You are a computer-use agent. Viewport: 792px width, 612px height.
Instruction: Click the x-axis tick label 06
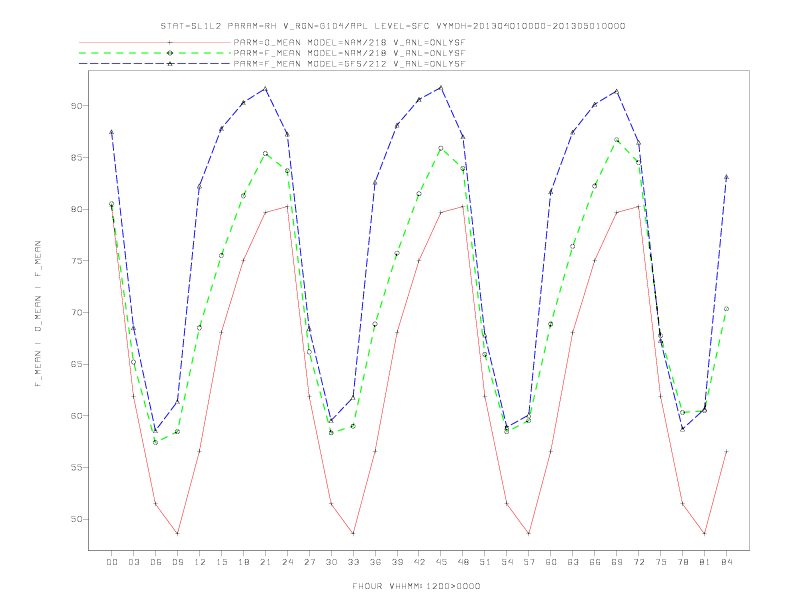pos(156,562)
